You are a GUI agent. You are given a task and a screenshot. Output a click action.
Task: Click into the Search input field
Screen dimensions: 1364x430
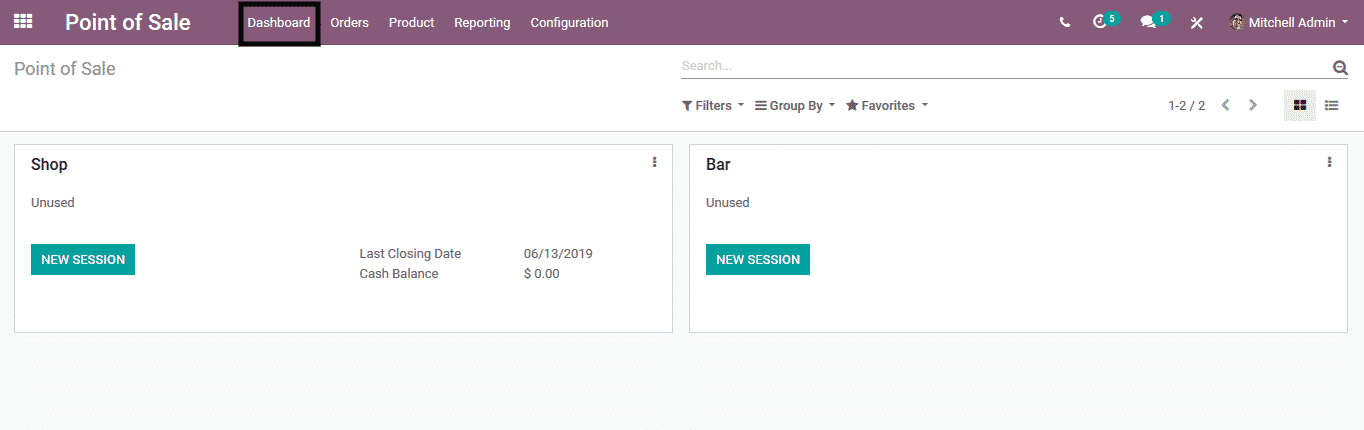tap(1000, 66)
